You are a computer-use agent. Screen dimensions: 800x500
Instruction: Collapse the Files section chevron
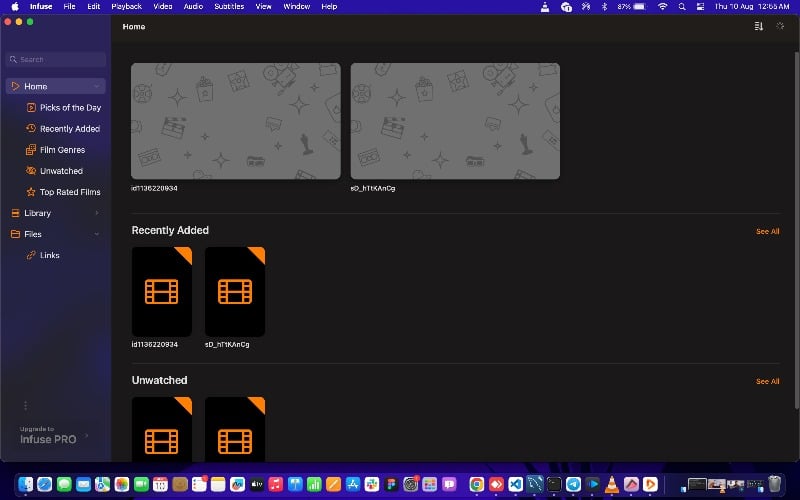96,234
